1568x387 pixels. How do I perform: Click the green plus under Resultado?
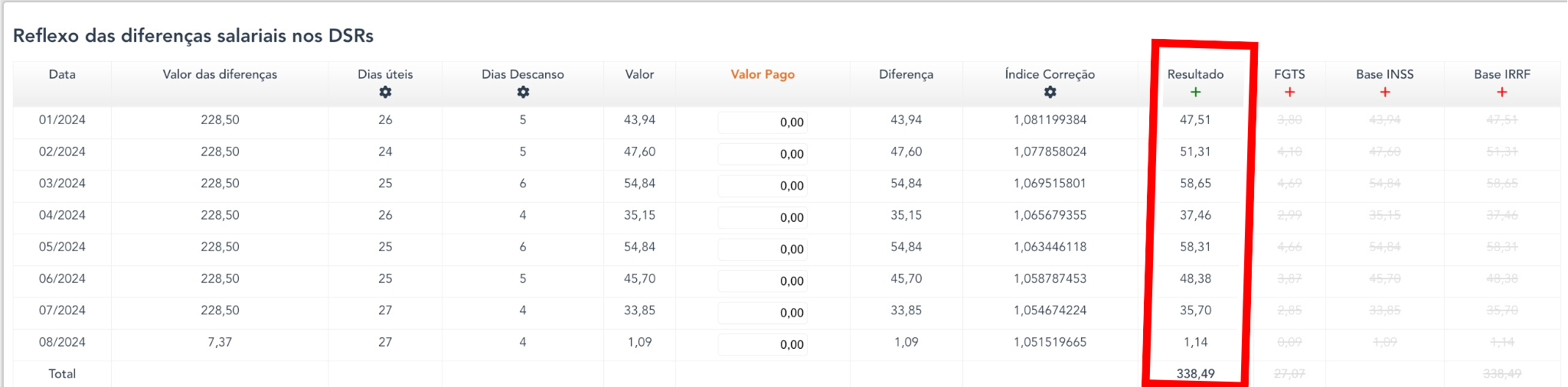click(x=1195, y=92)
